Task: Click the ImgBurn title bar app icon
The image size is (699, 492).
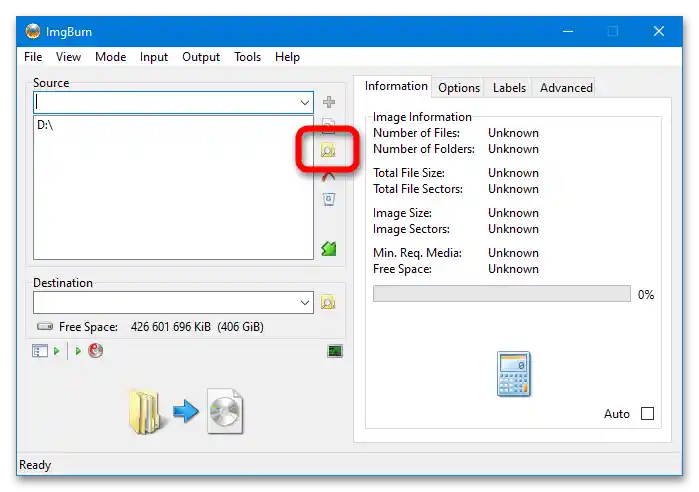Action: coord(33,31)
